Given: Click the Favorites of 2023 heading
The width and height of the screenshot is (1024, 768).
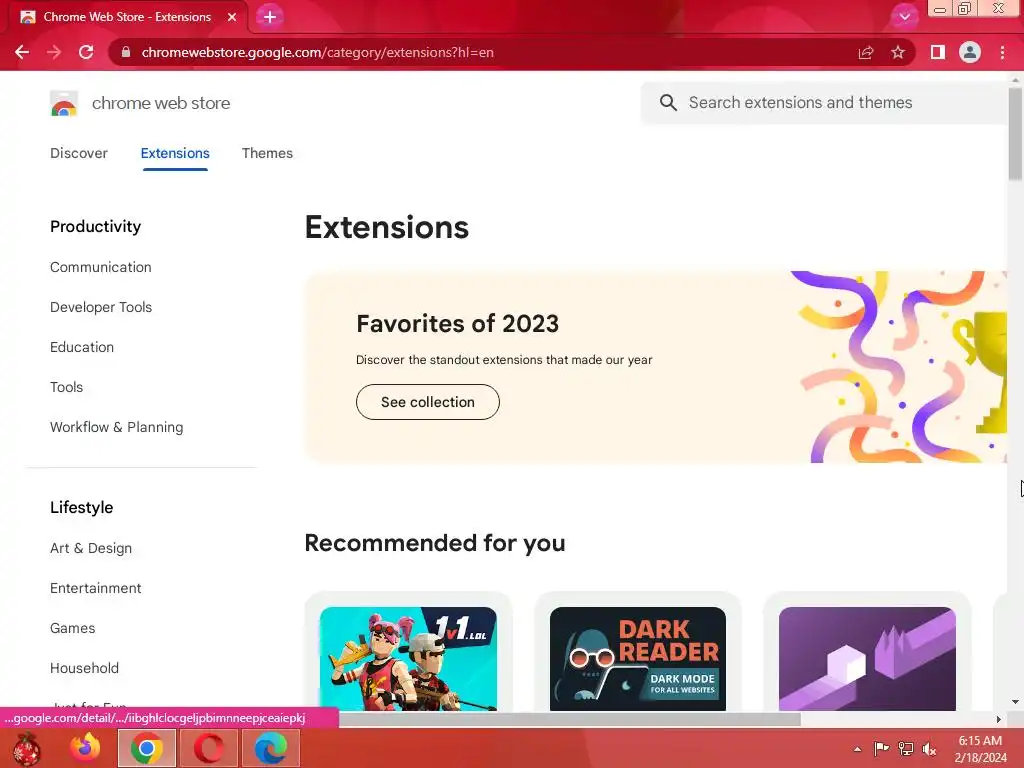Looking at the screenshot, I should coord(457,324).
